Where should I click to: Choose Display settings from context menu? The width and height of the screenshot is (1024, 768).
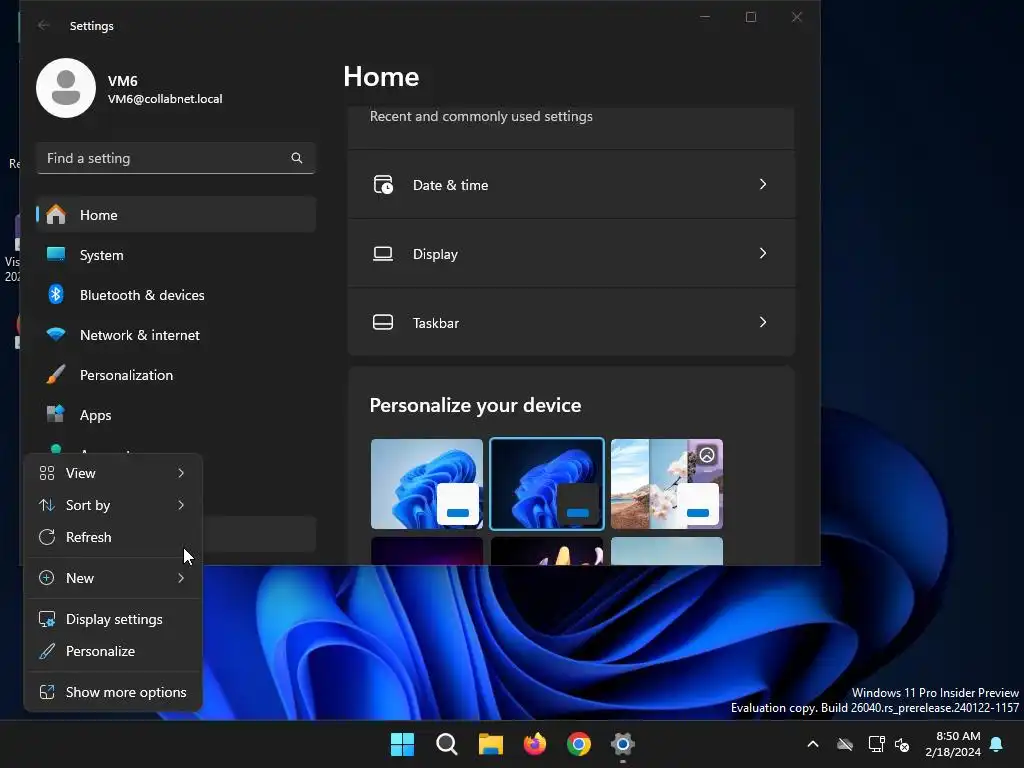point(112,619)
